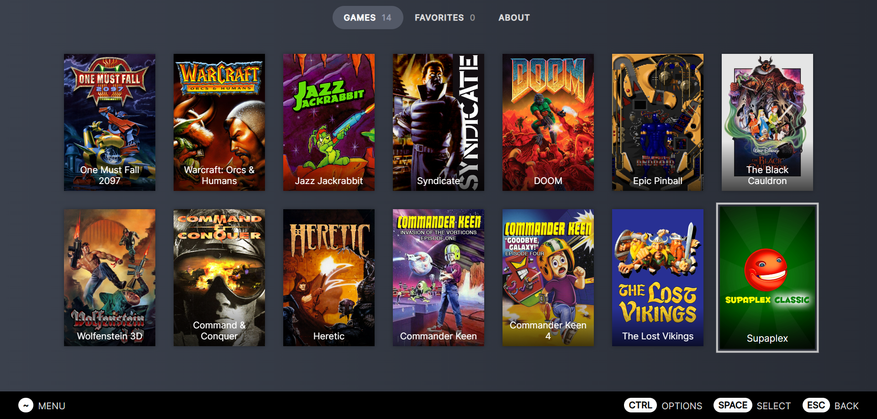Open the Epic Pinball game tile
877x419 pixels.
point(658,123)
